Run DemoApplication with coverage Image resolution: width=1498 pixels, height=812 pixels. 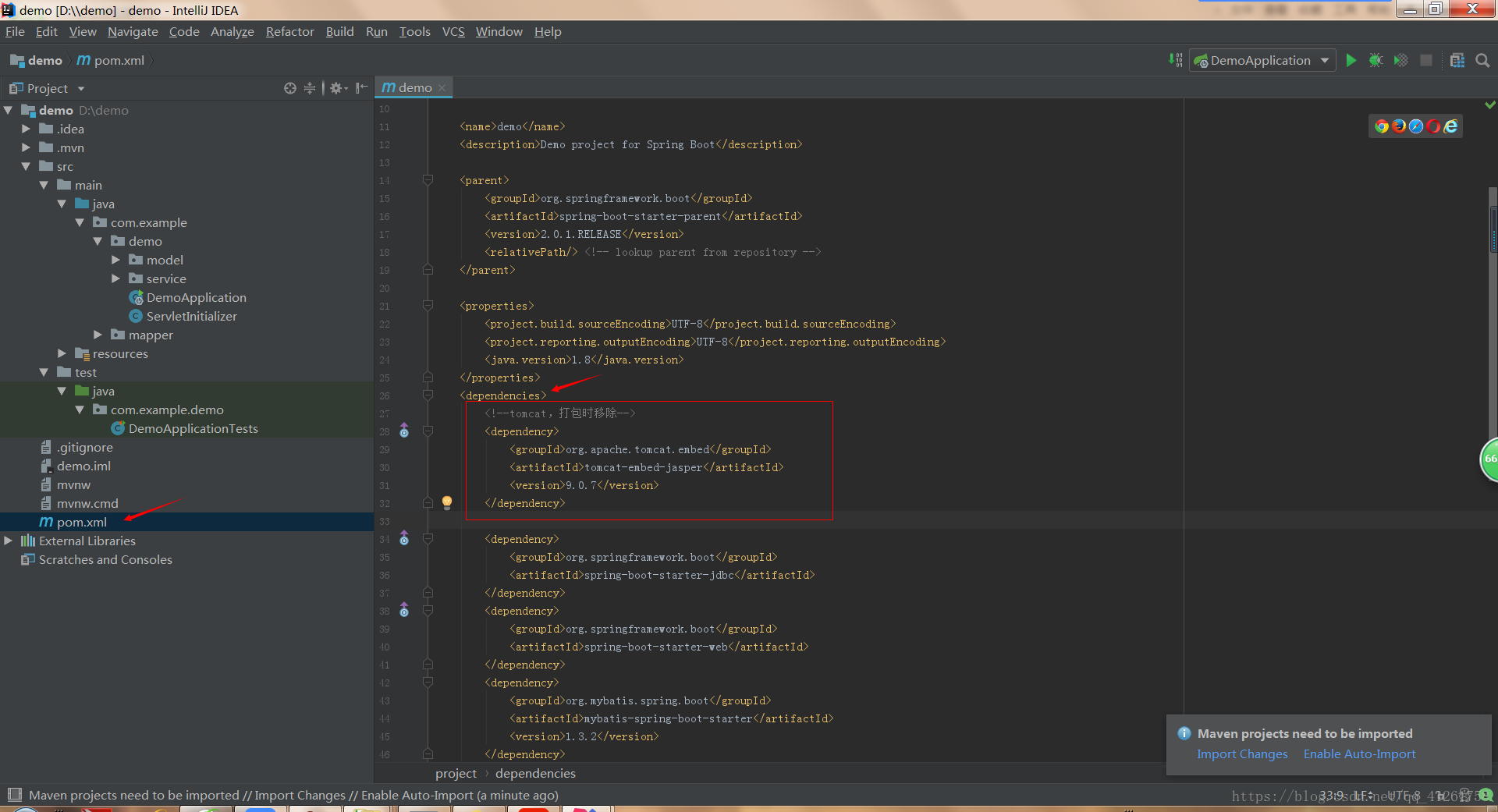(1401, 60)
